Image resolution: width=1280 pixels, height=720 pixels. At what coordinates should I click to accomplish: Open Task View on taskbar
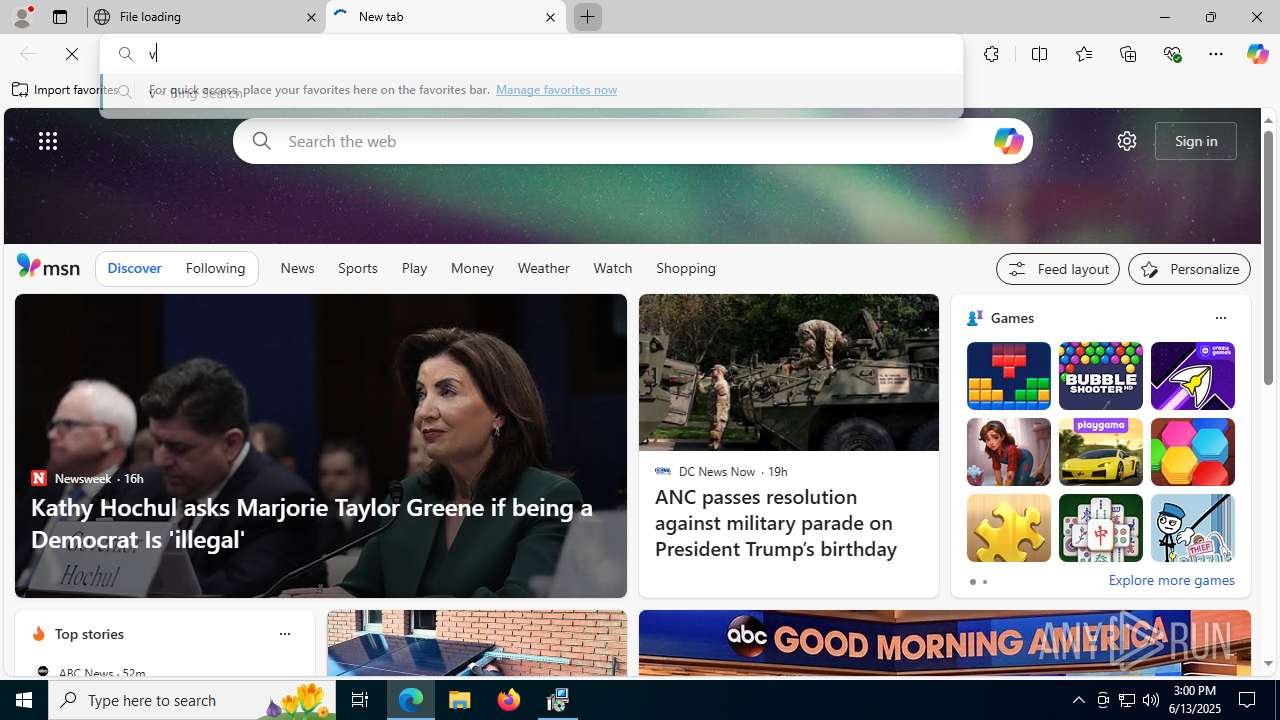[360, 700]
